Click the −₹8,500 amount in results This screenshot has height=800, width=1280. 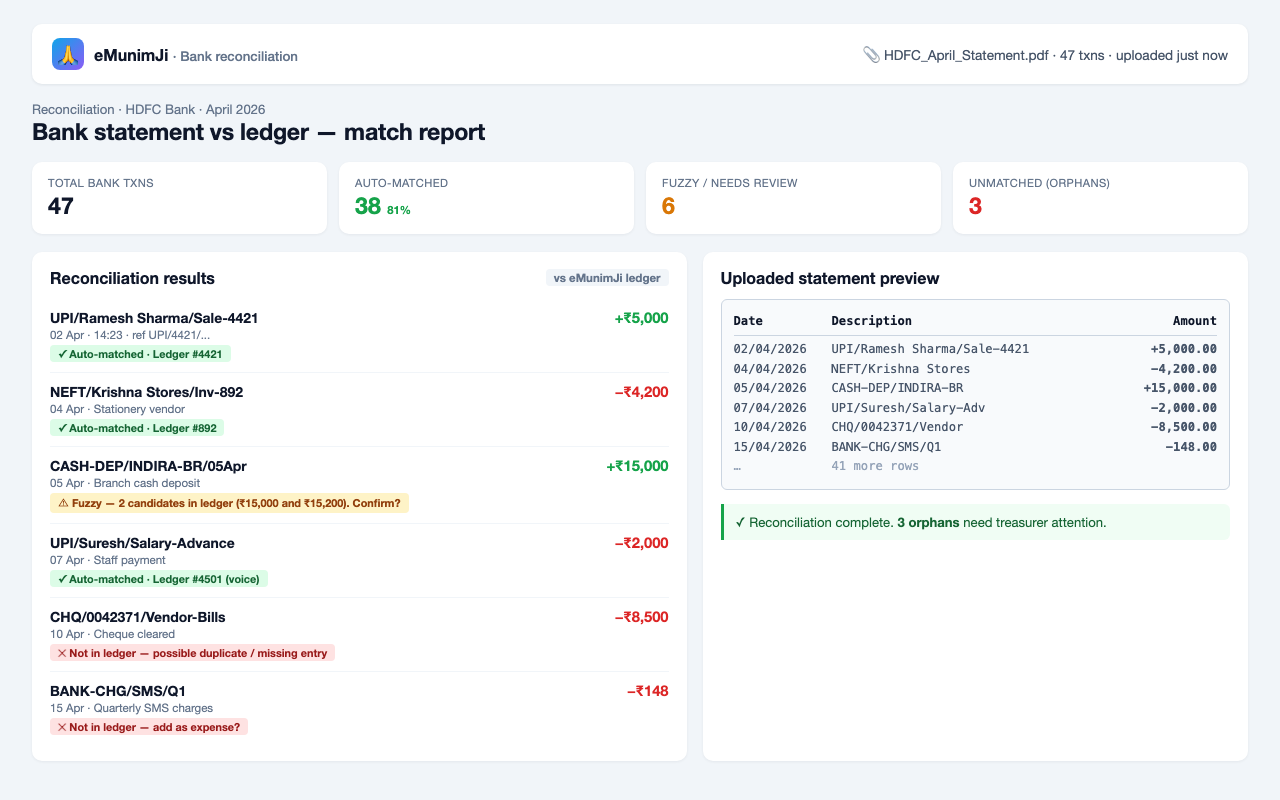click(x=641, y=617)
